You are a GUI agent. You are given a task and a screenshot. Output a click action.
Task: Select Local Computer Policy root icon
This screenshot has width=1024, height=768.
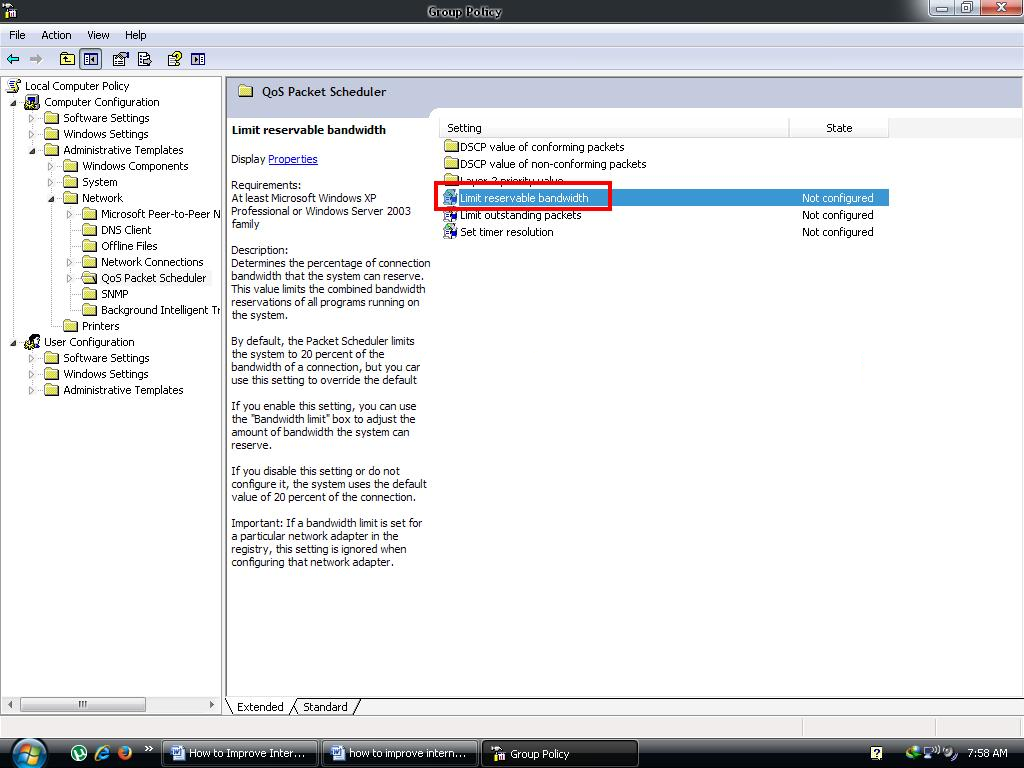pos(14,86)
